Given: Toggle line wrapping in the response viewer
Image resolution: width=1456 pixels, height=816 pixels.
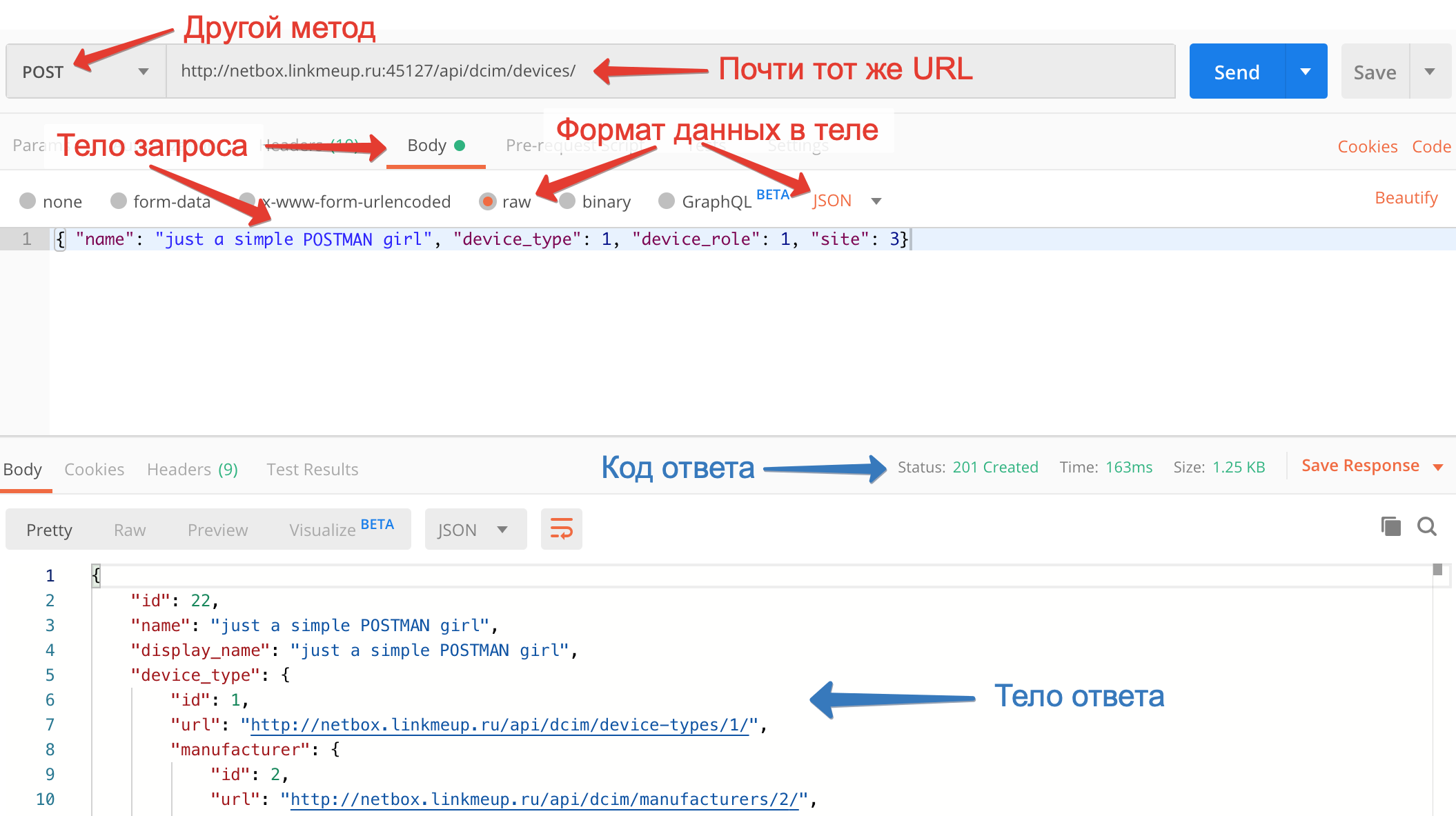Looking at the screenshot, I should click(561, 529).
